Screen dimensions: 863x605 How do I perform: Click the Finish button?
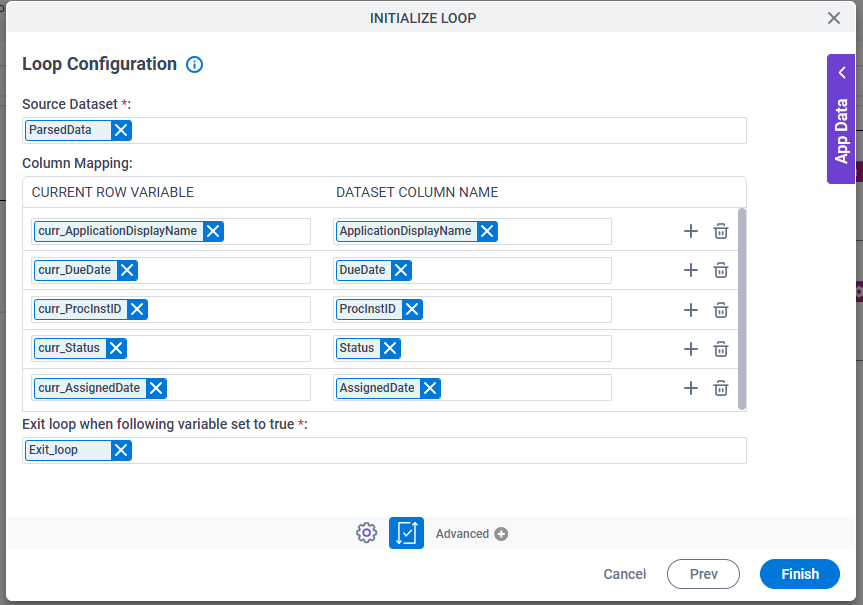tap(800, 574)
